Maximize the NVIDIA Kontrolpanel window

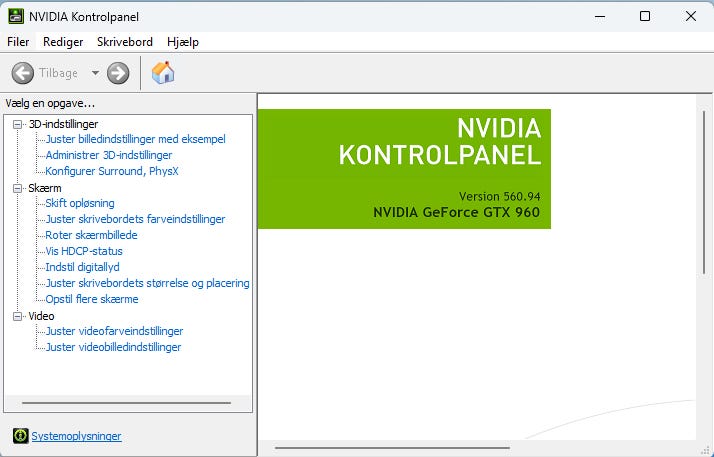click(645, 17)
